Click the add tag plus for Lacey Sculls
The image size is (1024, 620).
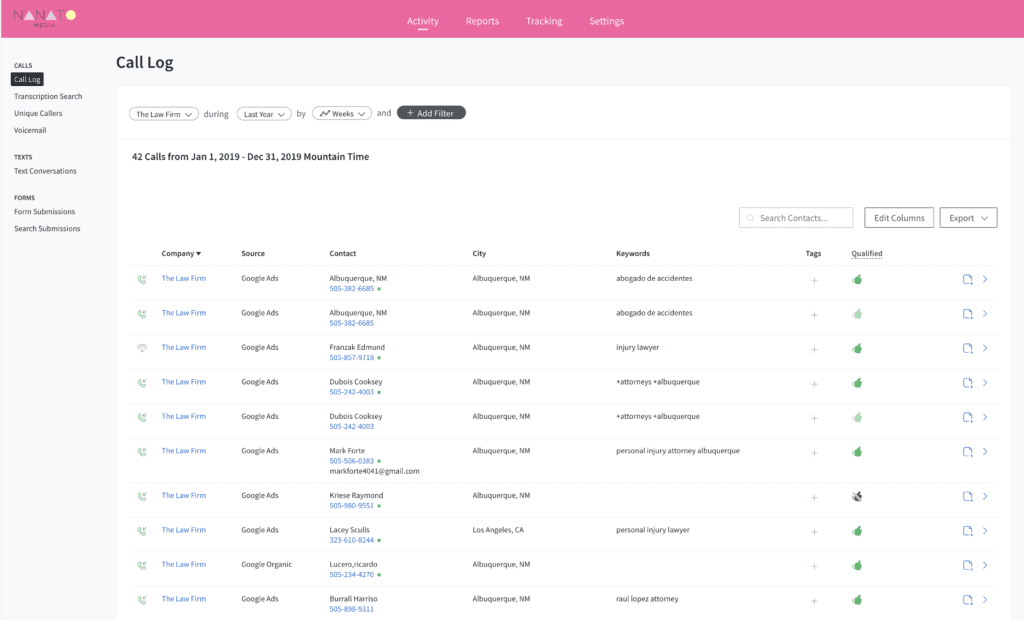[x=814, y=531]
